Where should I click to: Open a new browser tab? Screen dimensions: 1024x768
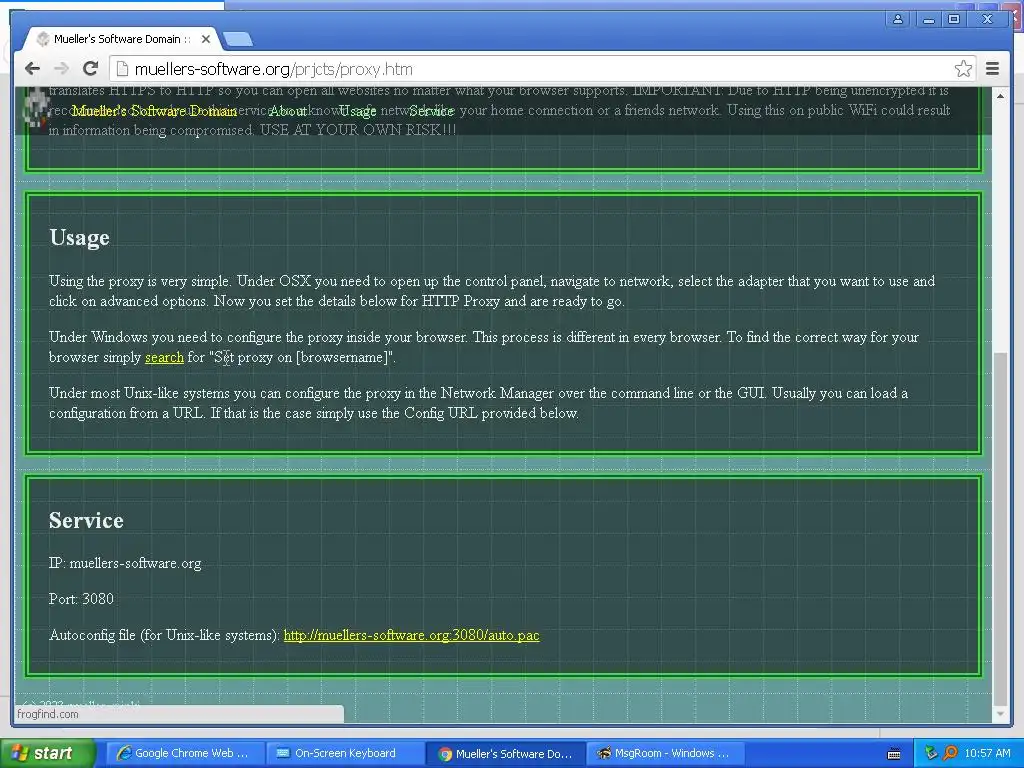(238, 40)
